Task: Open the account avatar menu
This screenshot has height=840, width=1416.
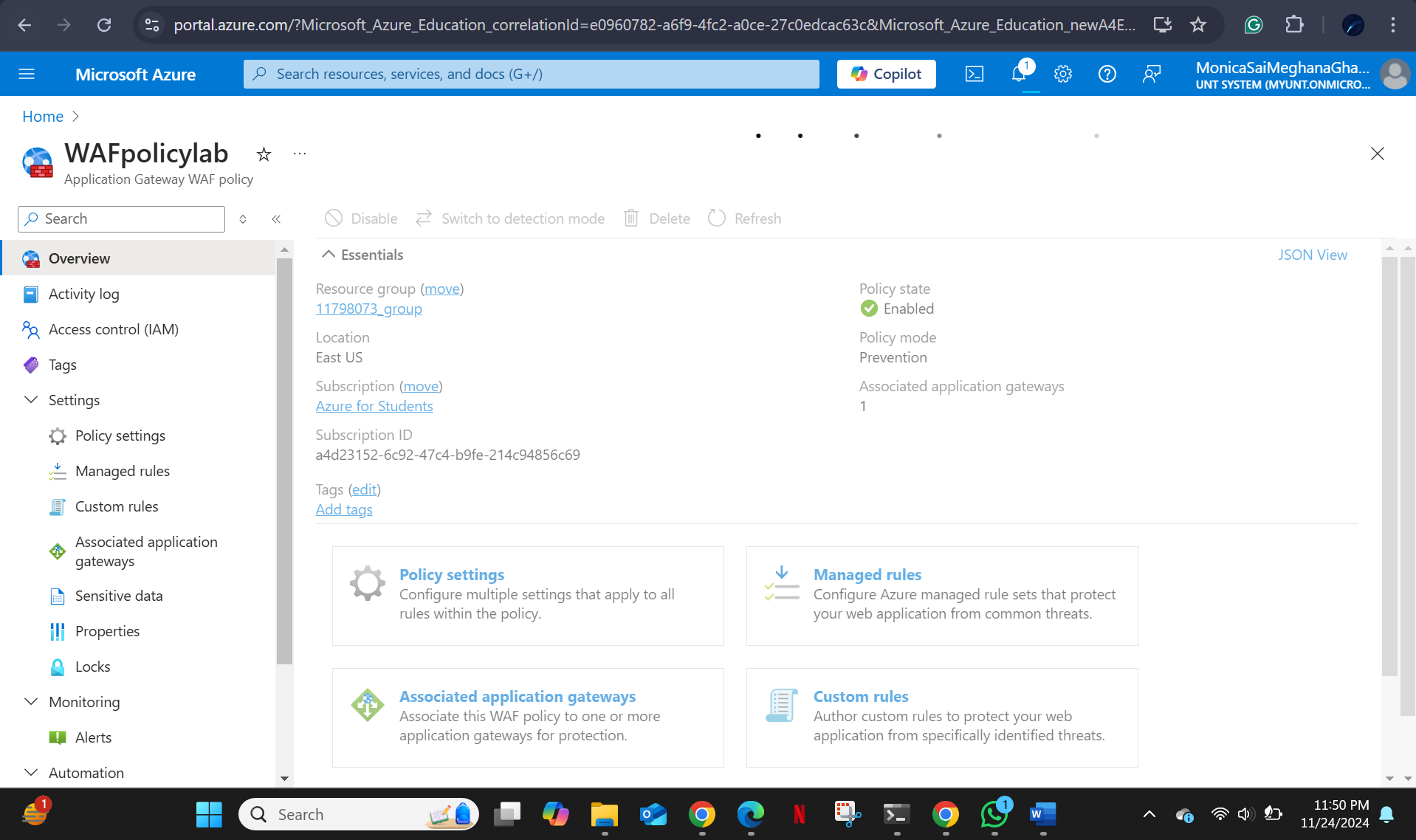Action: point(1395,74)
